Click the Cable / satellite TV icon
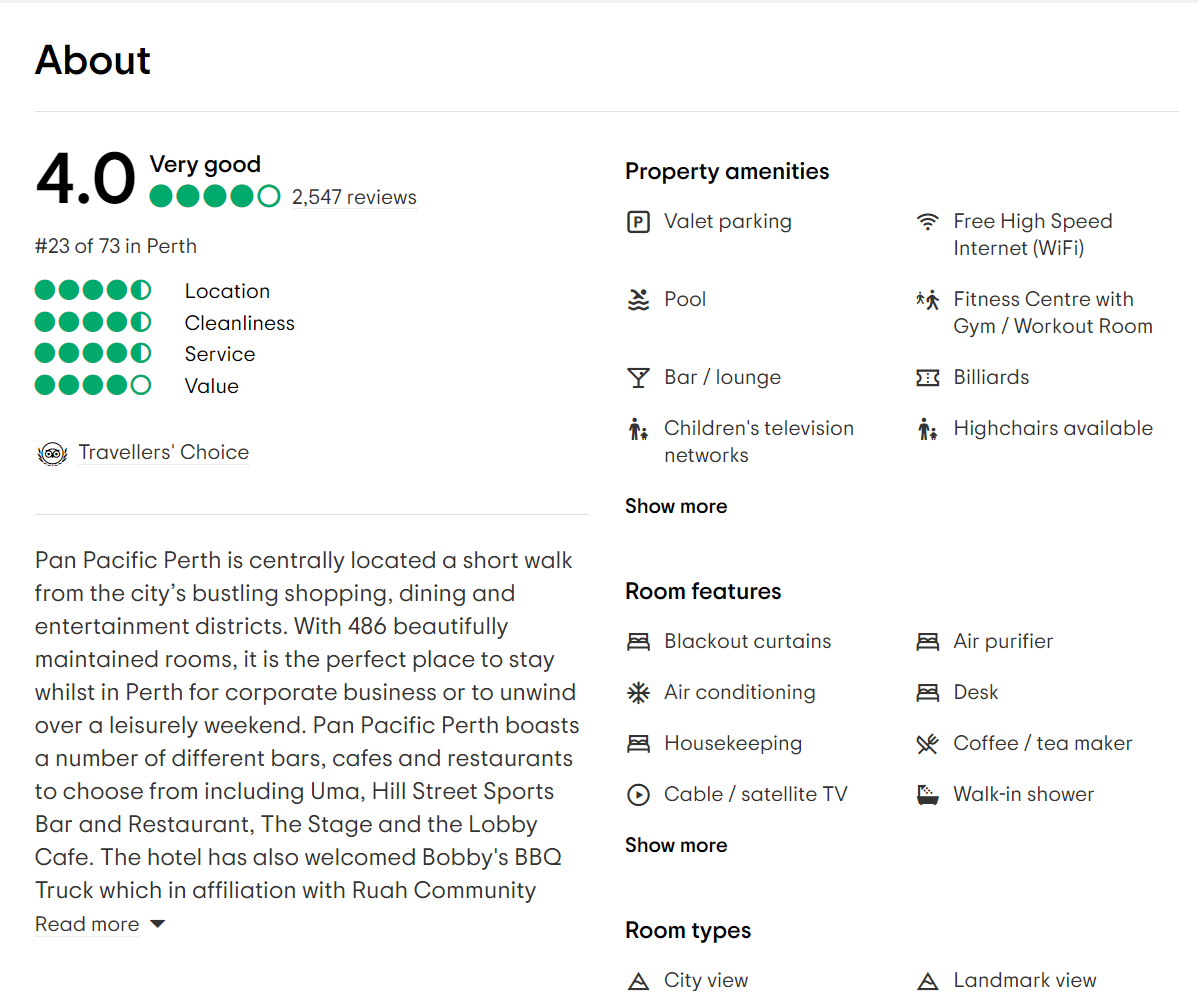 638,795
